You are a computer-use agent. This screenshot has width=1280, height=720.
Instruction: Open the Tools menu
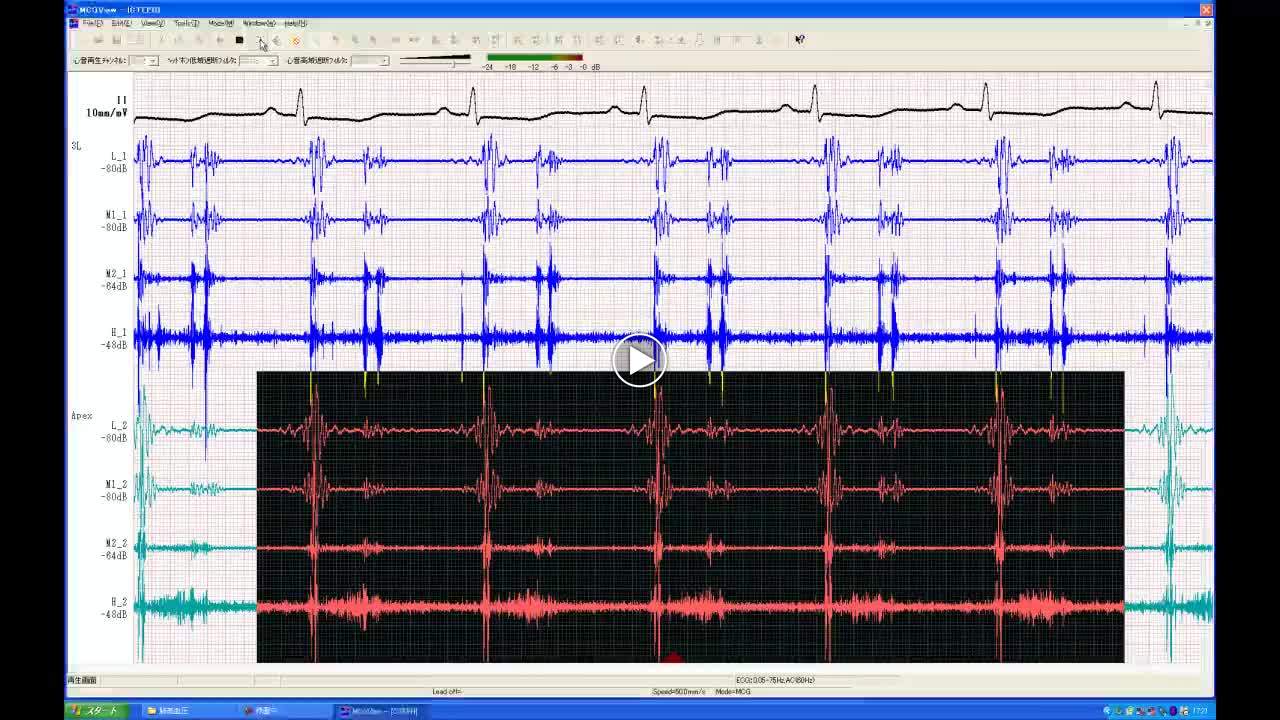186,23
